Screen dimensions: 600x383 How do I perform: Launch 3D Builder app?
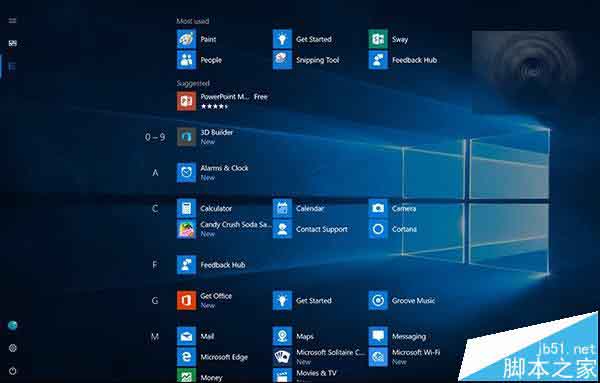186,137
